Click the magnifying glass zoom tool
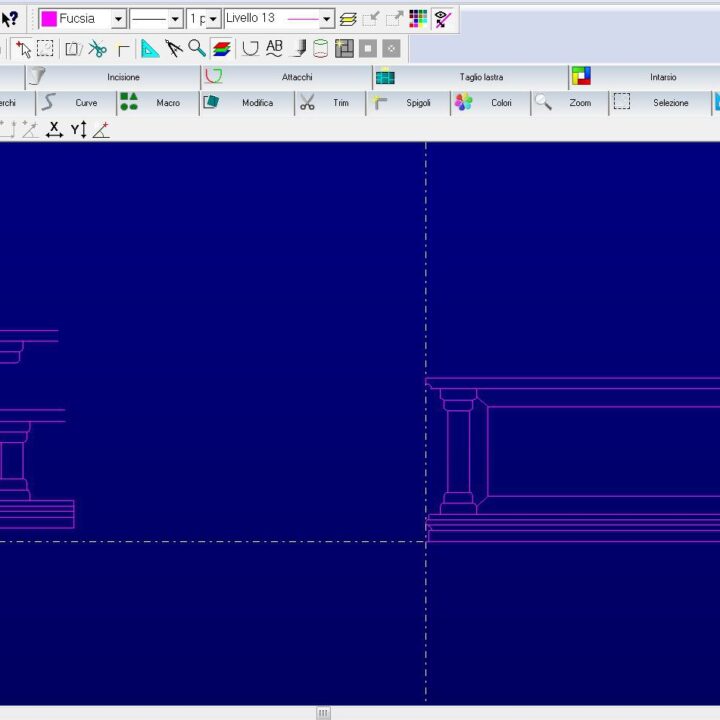The width and height of the screenshot is (720, 720). click(x=197, y=48)
